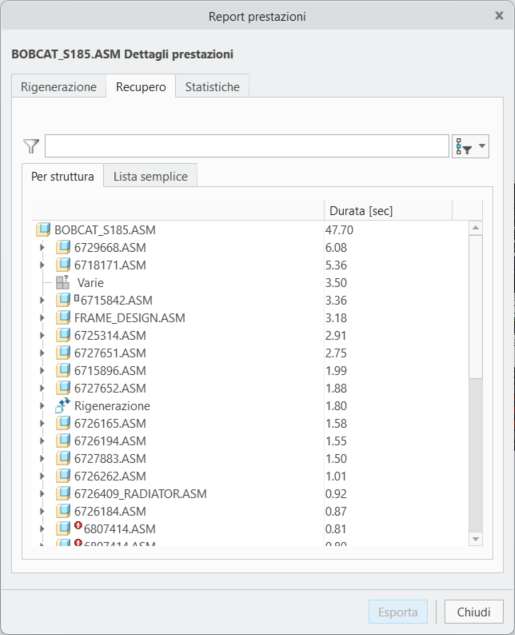This screenshot has height=635, width=515.
Task: Click the scrollbar down arrow
Action: (x=476, y=539)
